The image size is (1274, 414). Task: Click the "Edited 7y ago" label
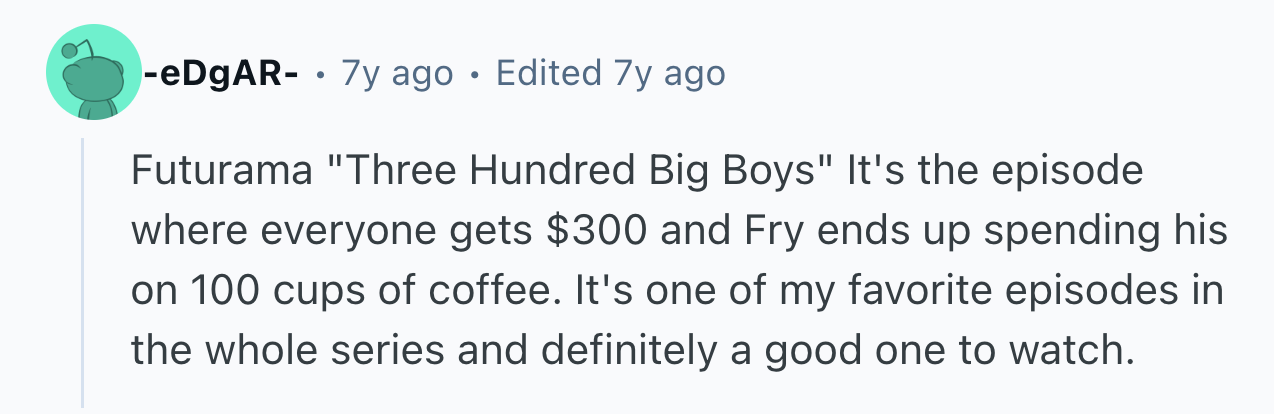point(610,73)
